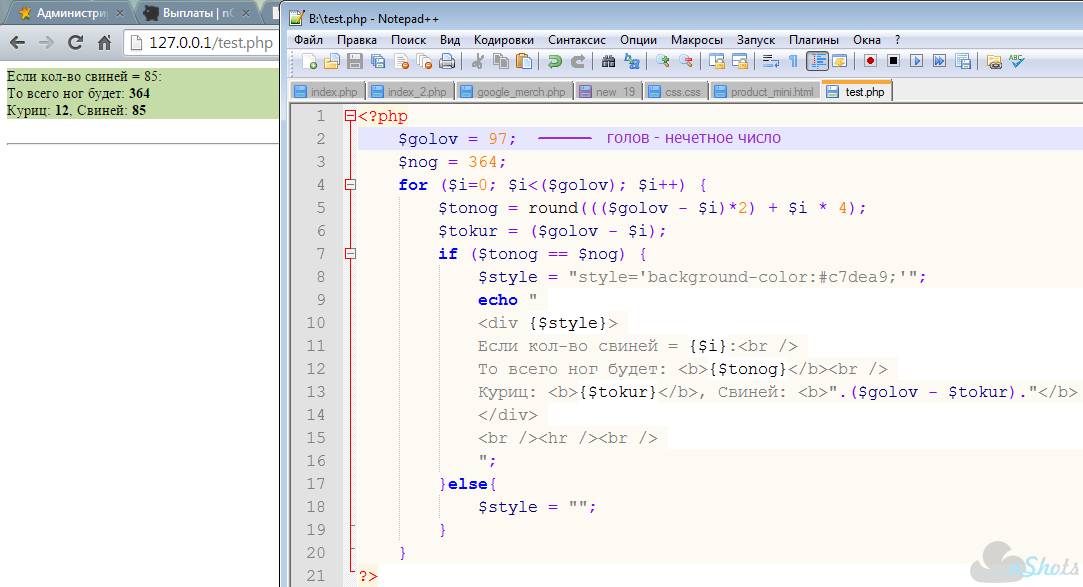Image resolution: width=1083 pixels, height=587 pixels.
Task: Click the Open file folder icon
Action: [x=332, y=62]
